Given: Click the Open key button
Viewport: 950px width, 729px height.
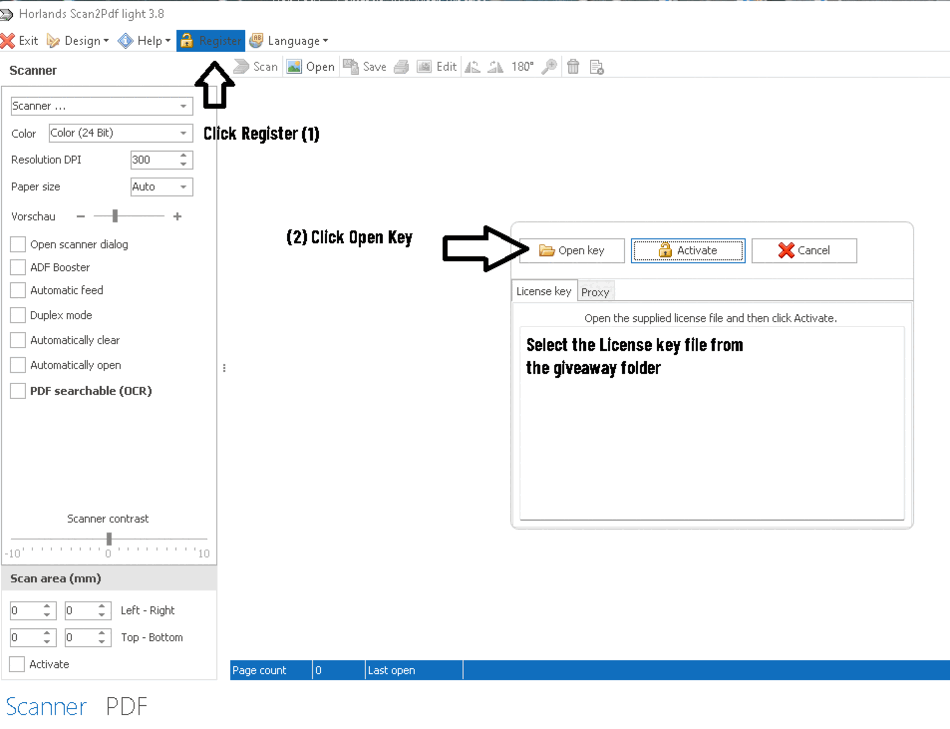Looking at the screenshot, I should [x=572, y=250].
